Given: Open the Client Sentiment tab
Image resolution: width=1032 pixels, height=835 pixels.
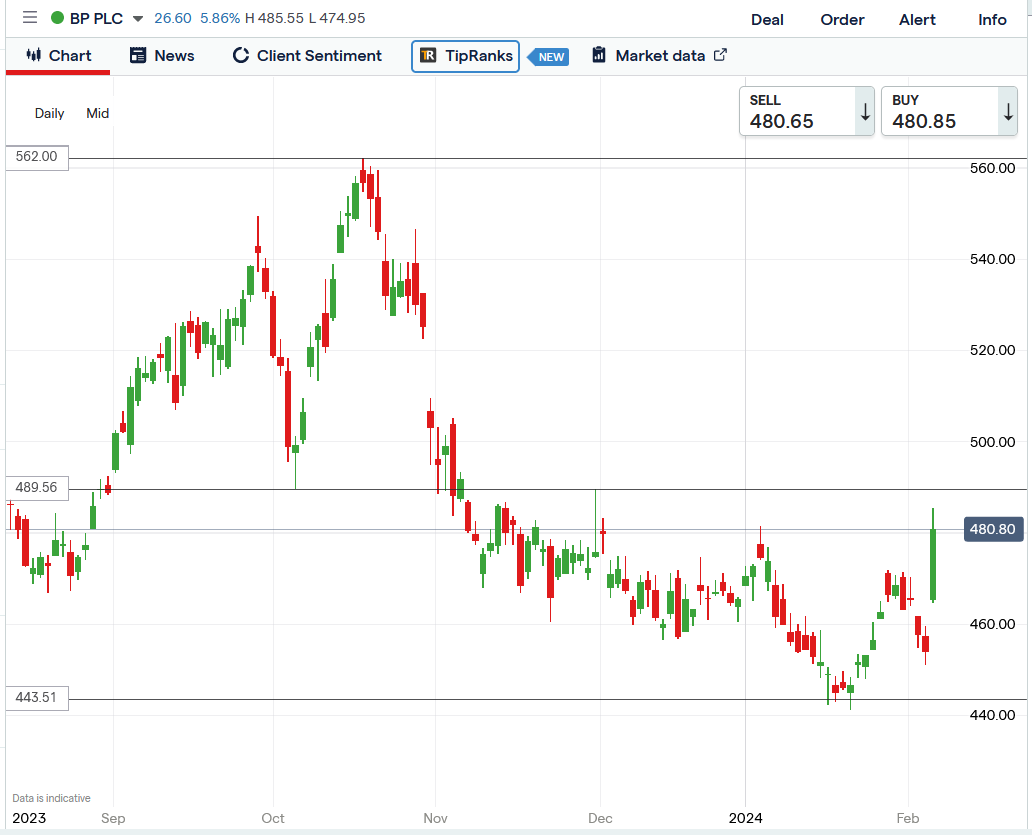Looking at the screenshot, I should click(x=307, y=56).
